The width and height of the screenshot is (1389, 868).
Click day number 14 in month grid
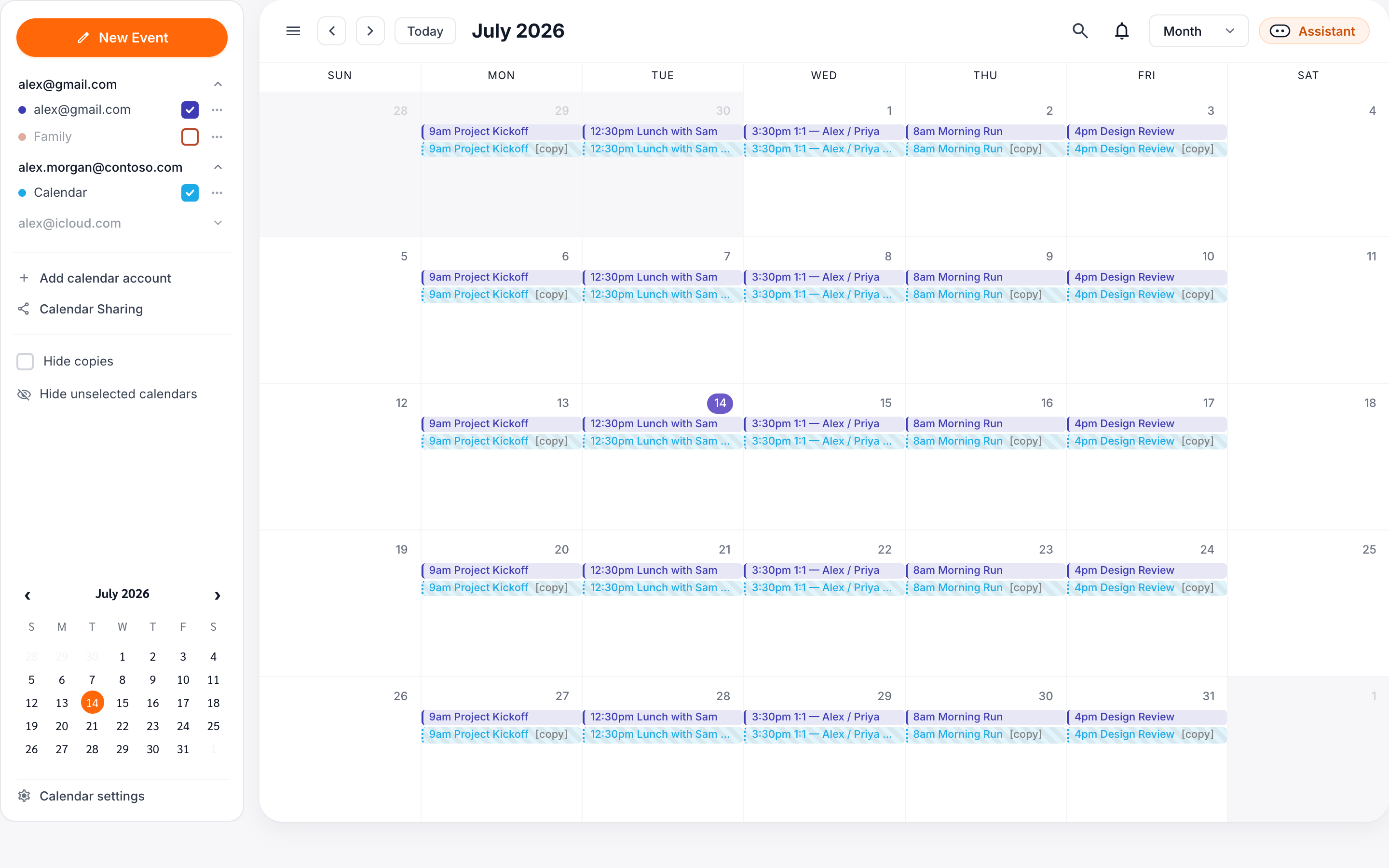pos(720,403)
